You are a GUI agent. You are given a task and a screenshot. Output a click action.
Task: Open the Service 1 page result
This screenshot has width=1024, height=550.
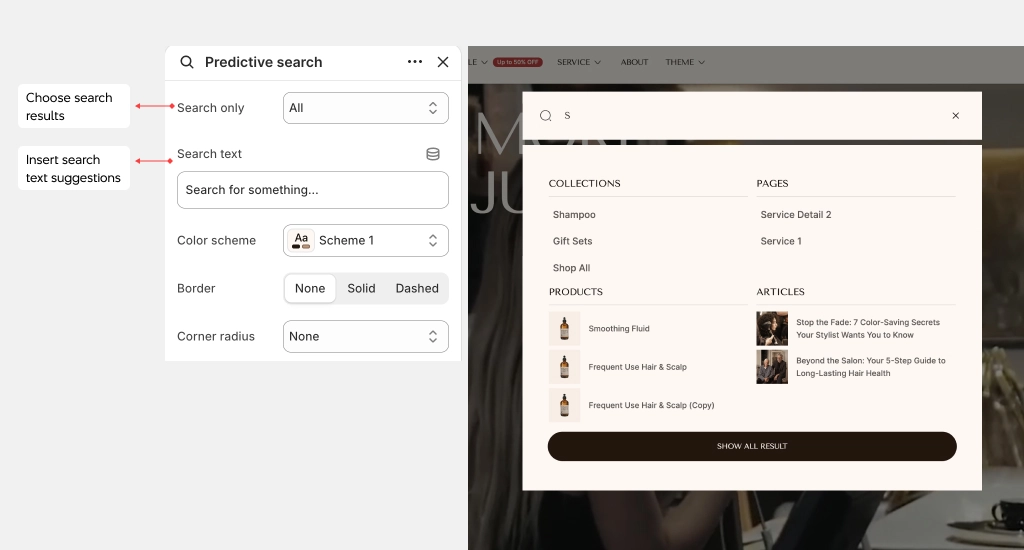click(781, 241)
